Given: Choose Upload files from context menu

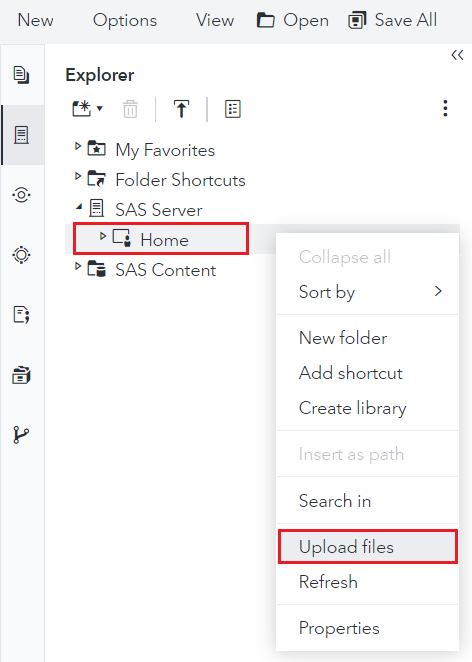Looking at the screenshot, I should [x=368, y=547].
